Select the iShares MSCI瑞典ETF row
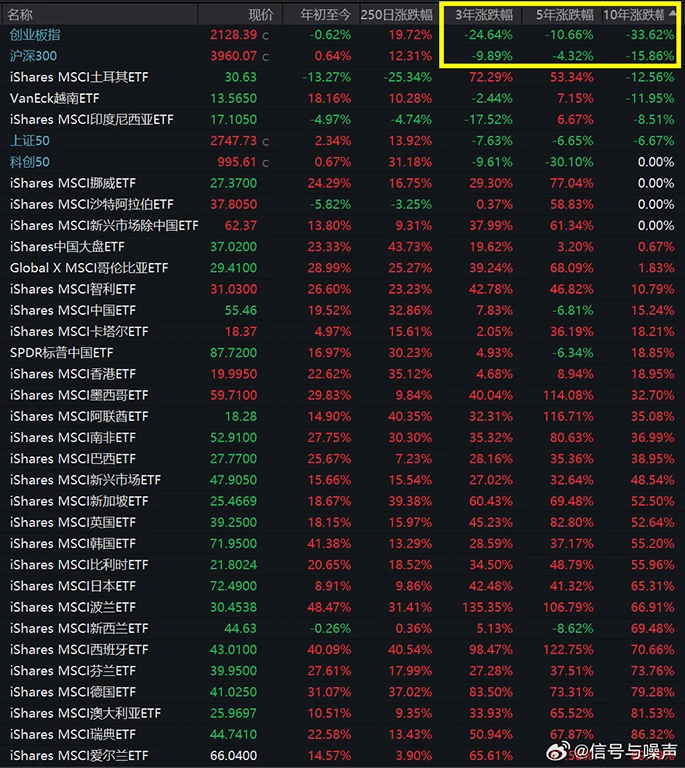This screenshot has width=685, height=768. (x=342, y=734)
